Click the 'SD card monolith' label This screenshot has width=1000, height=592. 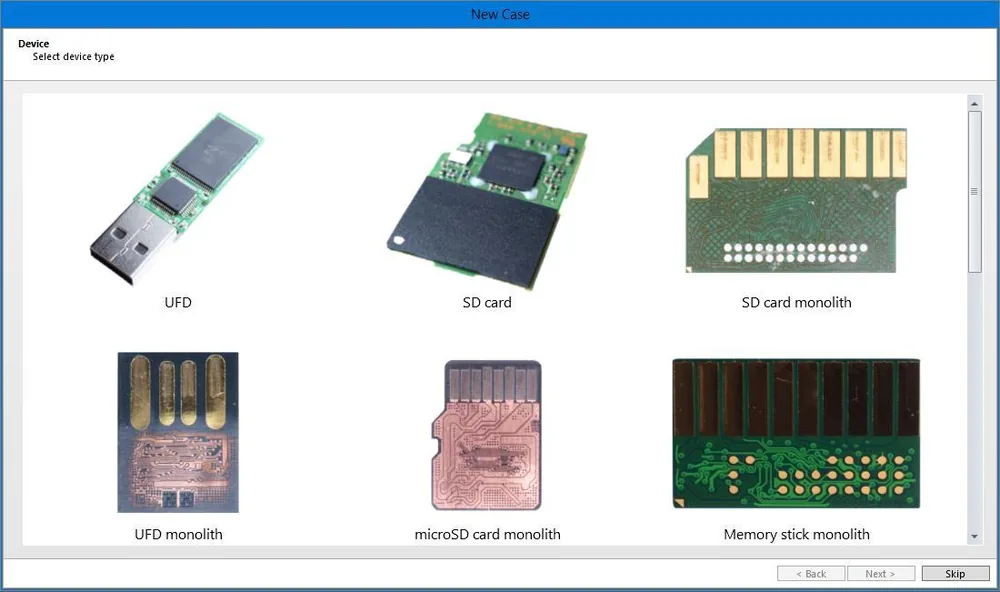click(x=797, y=302)
